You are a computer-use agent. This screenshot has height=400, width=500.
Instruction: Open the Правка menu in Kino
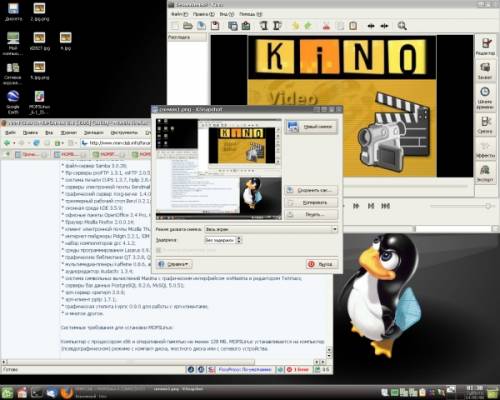[x=203, y=14]
